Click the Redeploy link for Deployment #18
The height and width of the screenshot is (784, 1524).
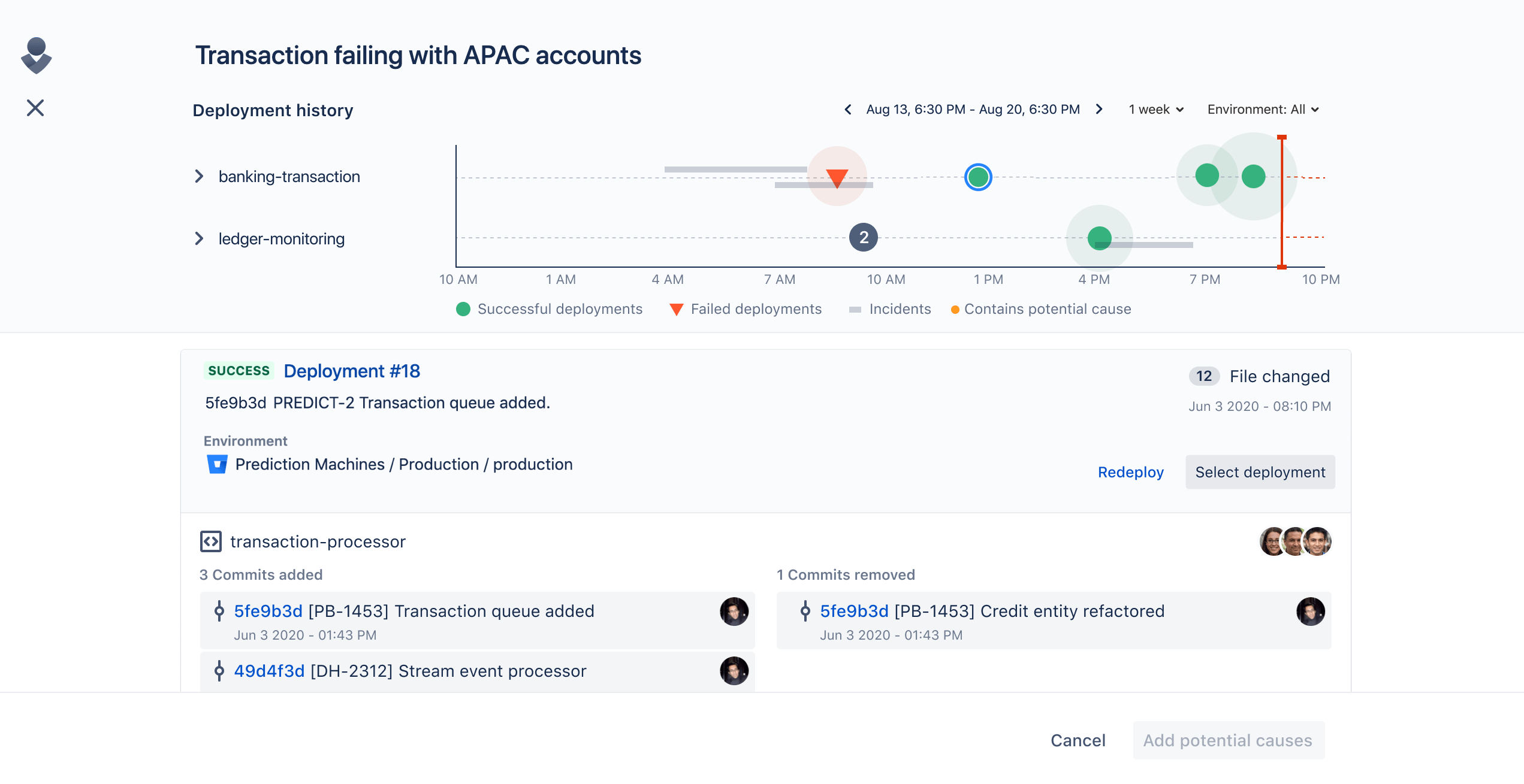[x=1130, y=472]
